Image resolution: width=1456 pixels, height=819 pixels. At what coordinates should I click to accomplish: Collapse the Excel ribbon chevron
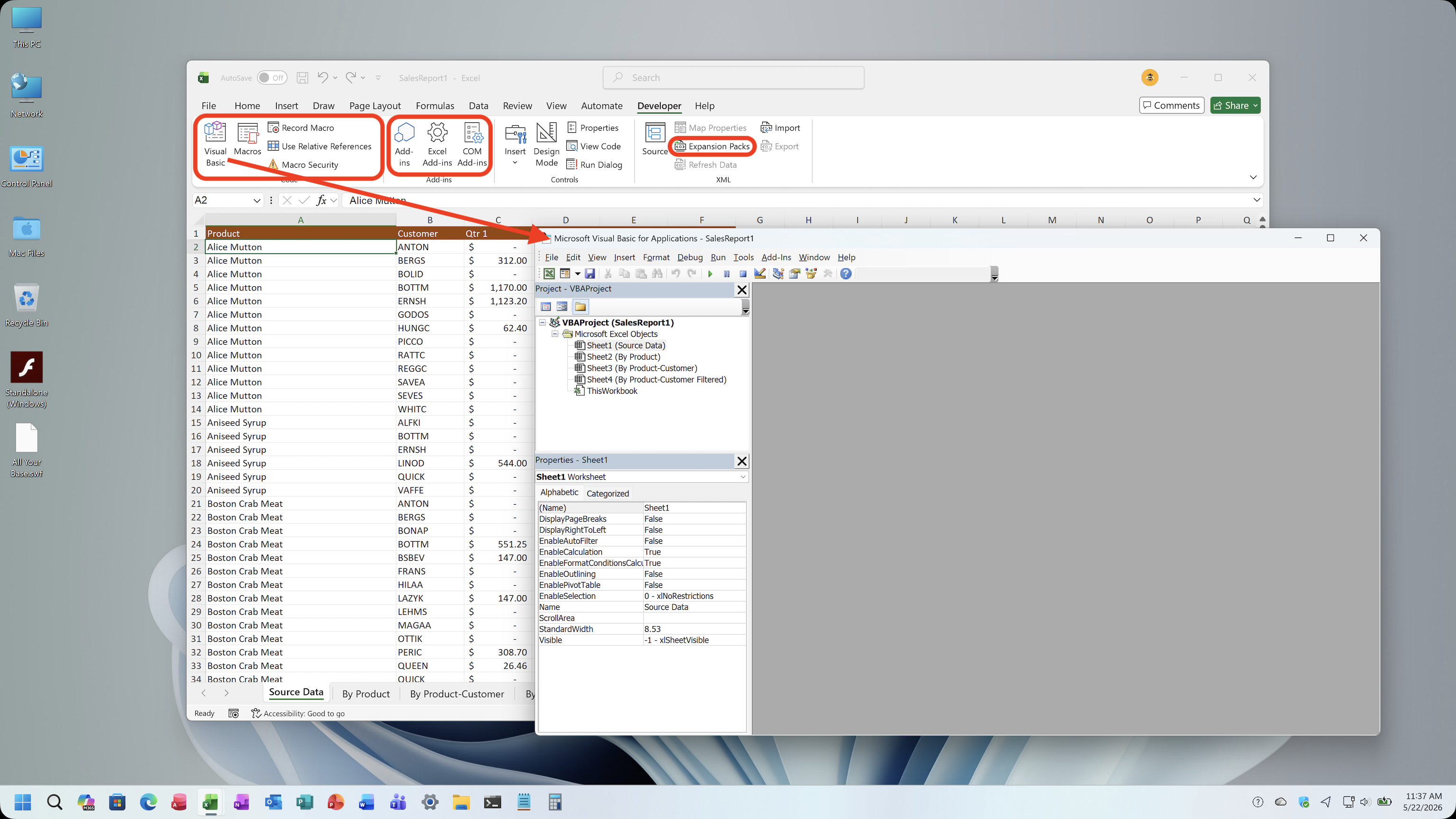(1253, 177)
